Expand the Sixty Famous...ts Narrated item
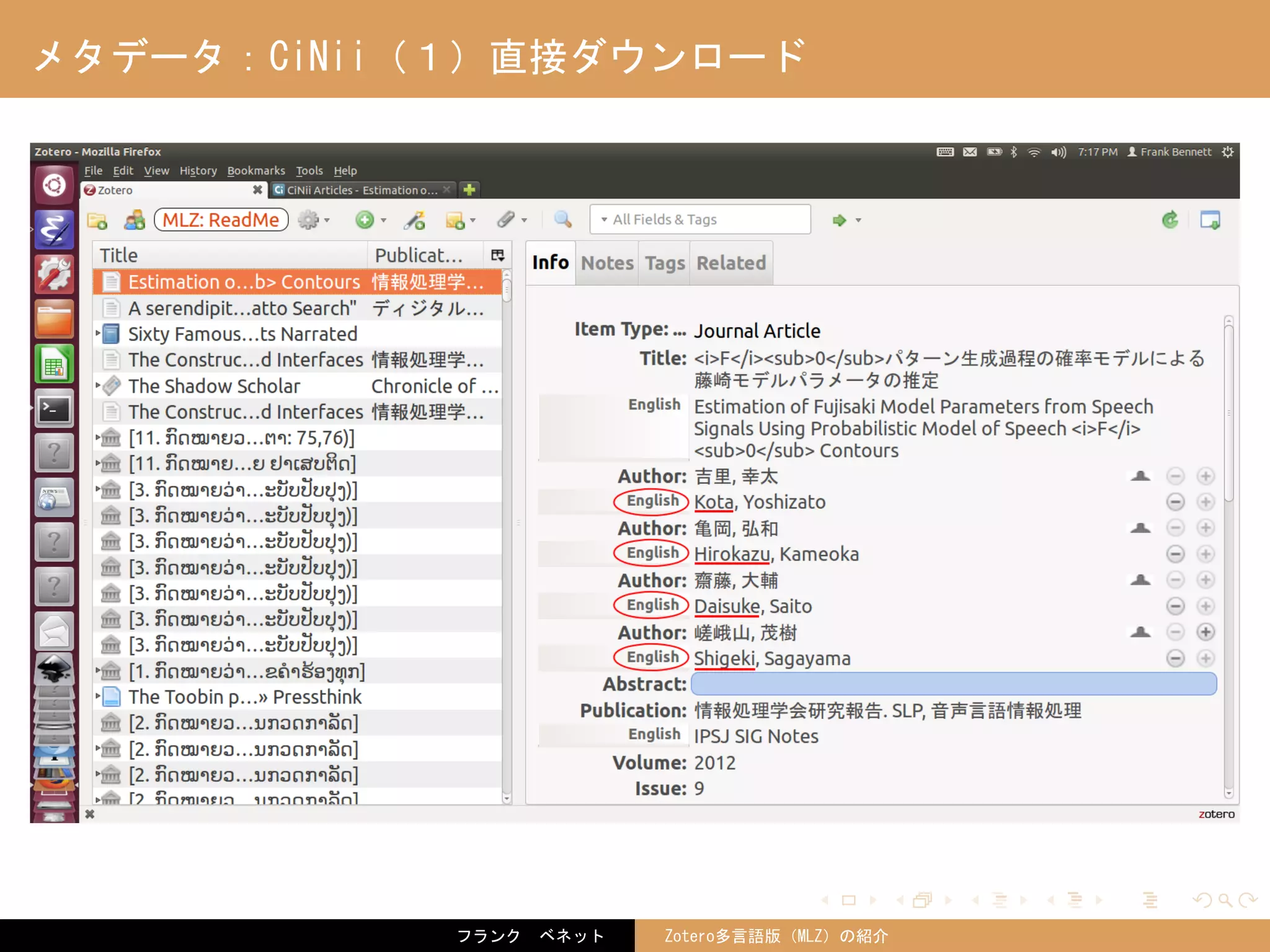This screenshot has width=1270, height=952. [x=97, y=333]
